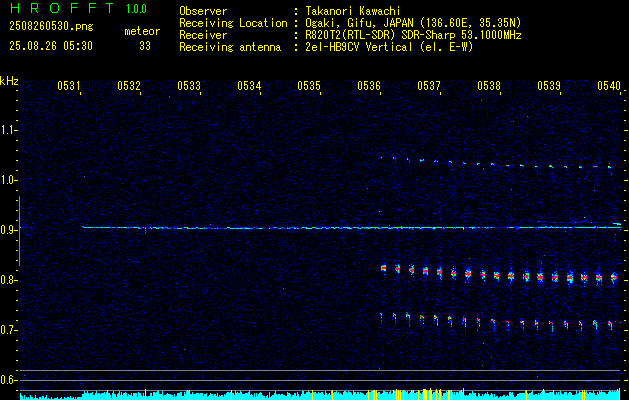Click the 0537 time marker
This screenshot has height=400, width=629.
coord(429,85)
